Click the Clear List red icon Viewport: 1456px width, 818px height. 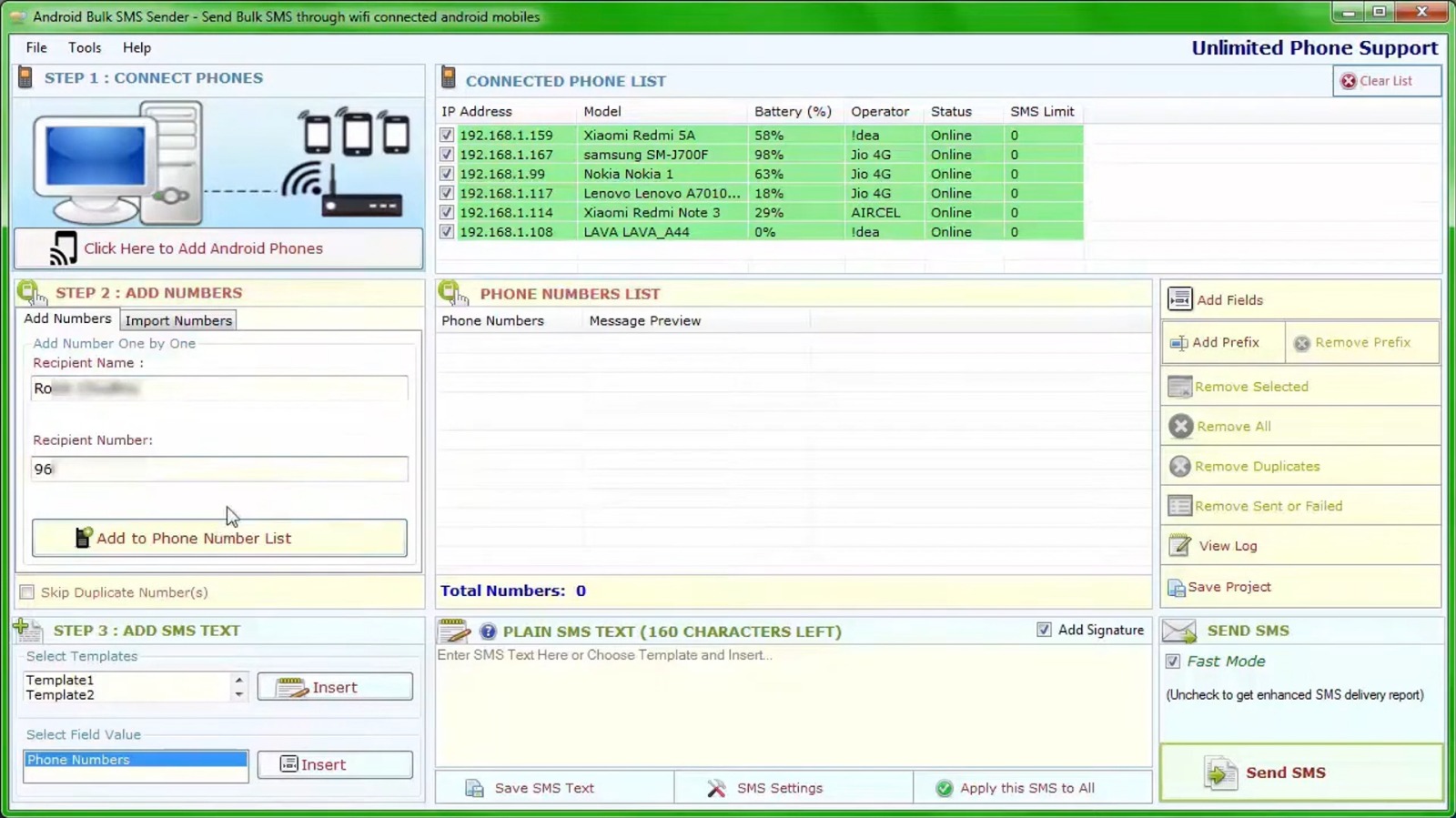[1349, 81]
